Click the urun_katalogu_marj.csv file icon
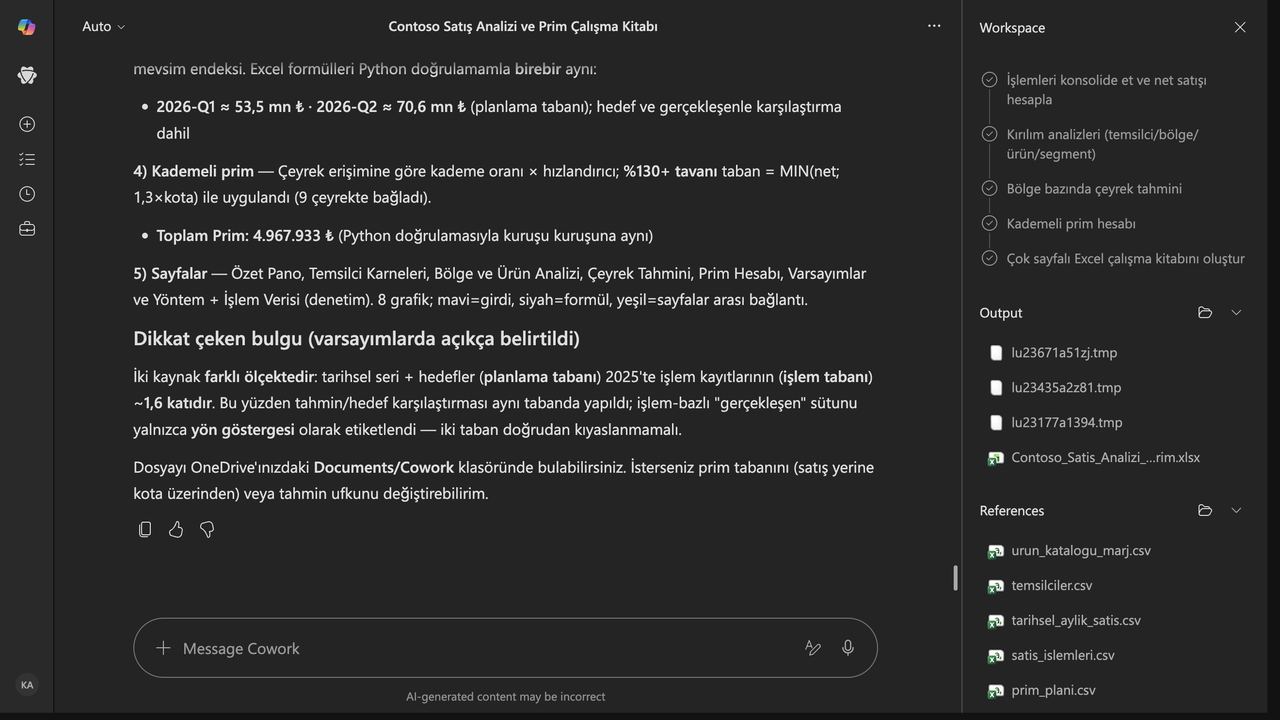Image resolution: width=1280 pixels, height=720 pixels. pos(996,551)
